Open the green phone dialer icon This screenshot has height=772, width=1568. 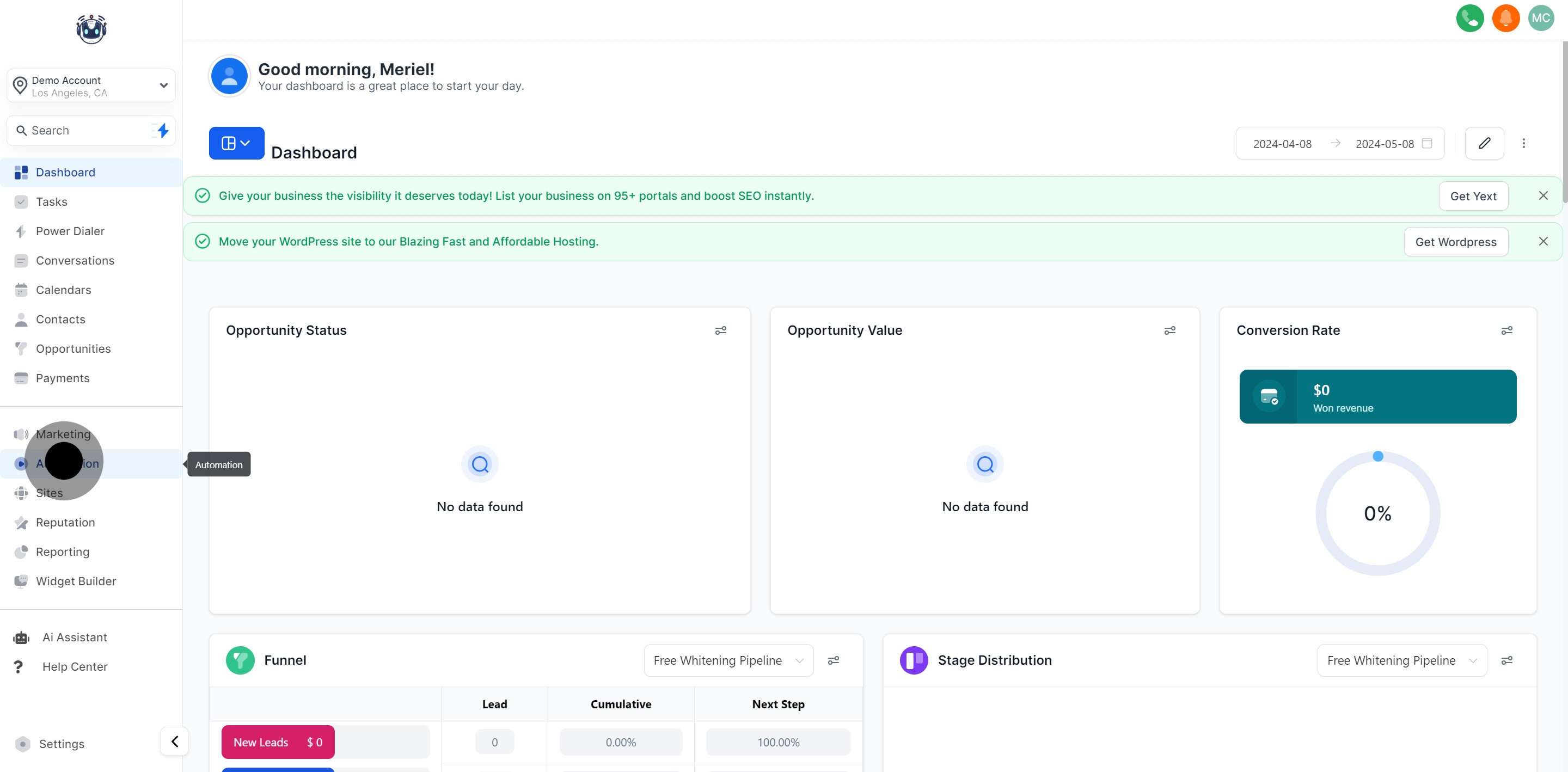(x=1470, y=19)
